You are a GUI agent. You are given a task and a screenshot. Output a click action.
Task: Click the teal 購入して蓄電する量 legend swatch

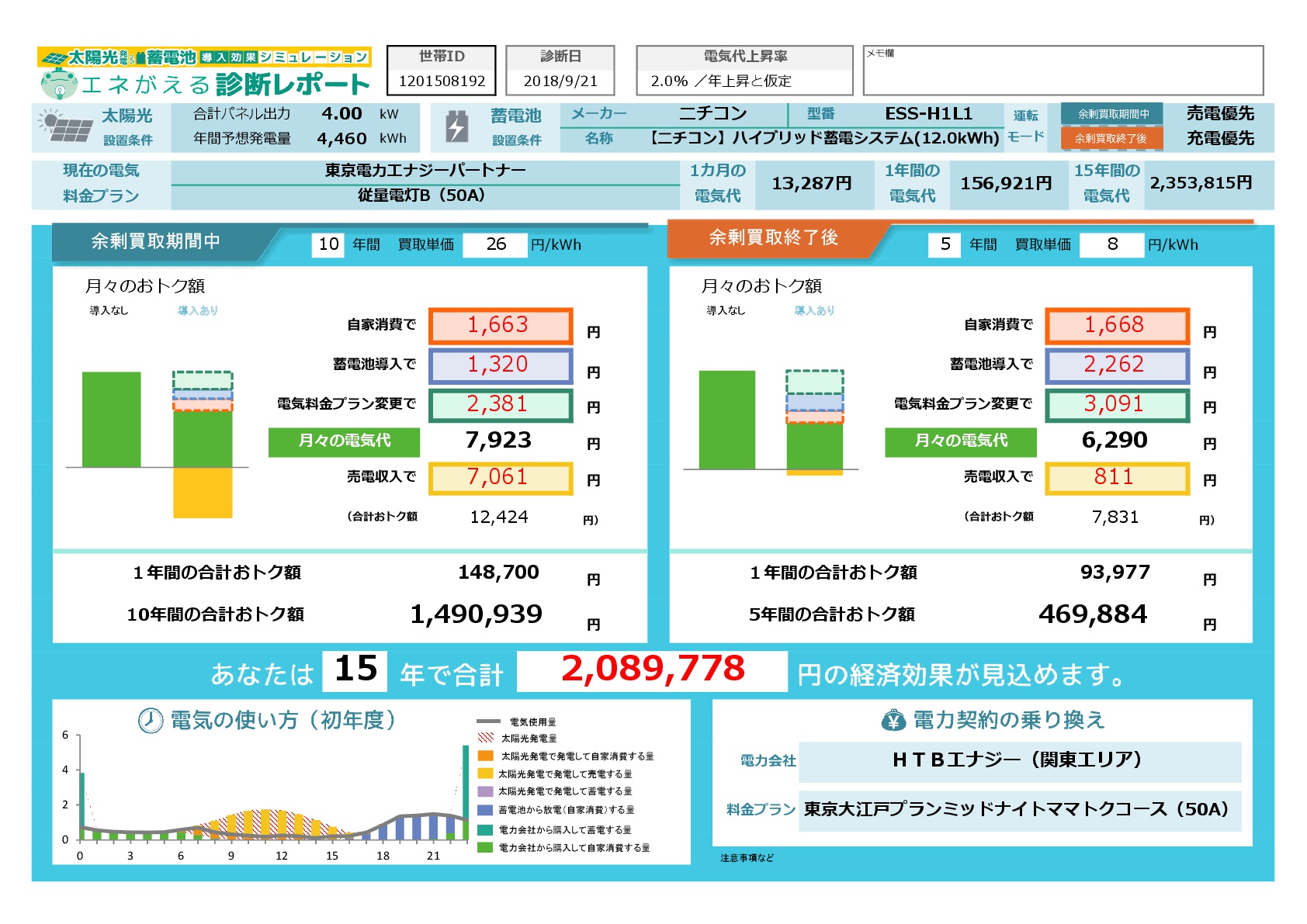(486, 830)
